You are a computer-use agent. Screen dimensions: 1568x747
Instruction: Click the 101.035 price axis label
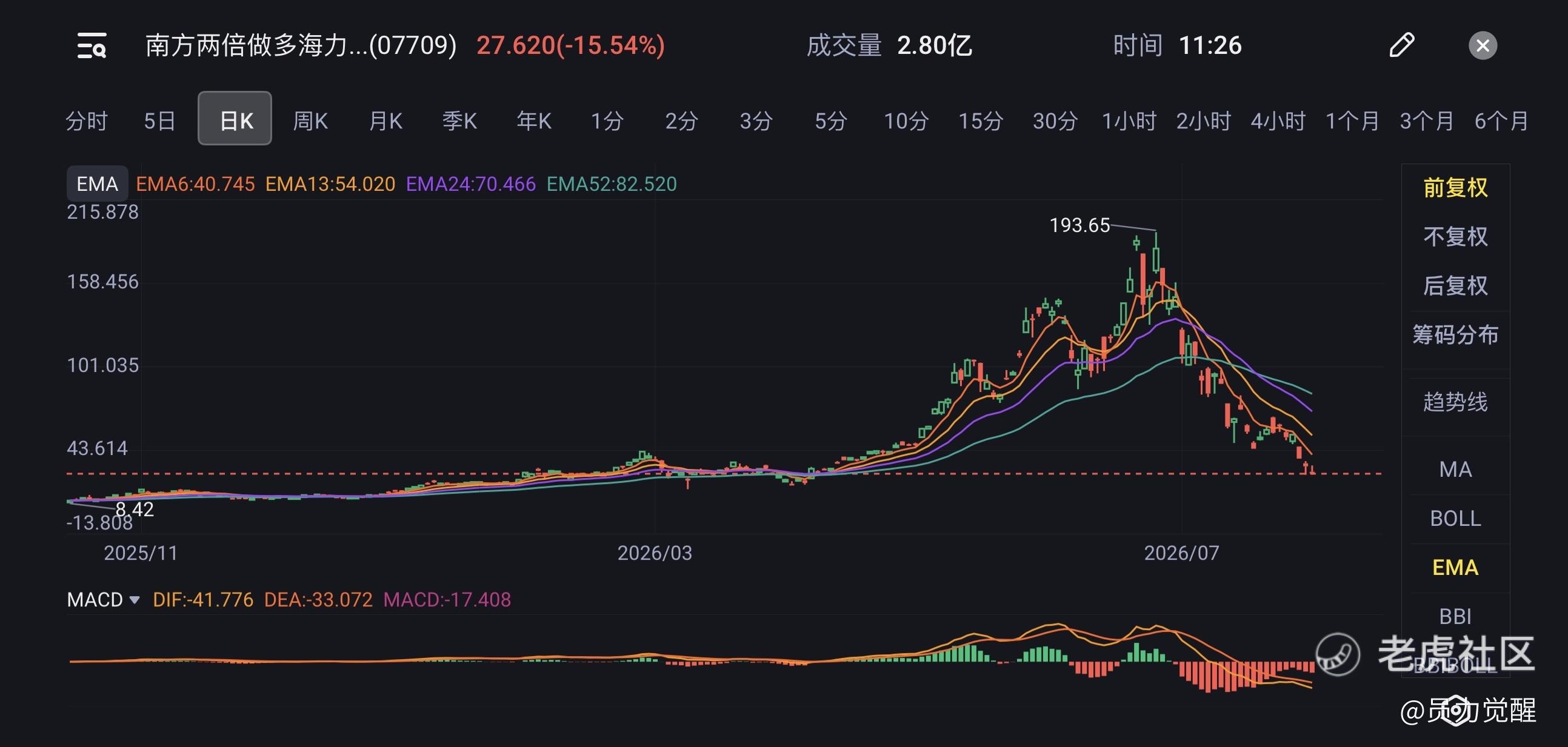[103, 365]
